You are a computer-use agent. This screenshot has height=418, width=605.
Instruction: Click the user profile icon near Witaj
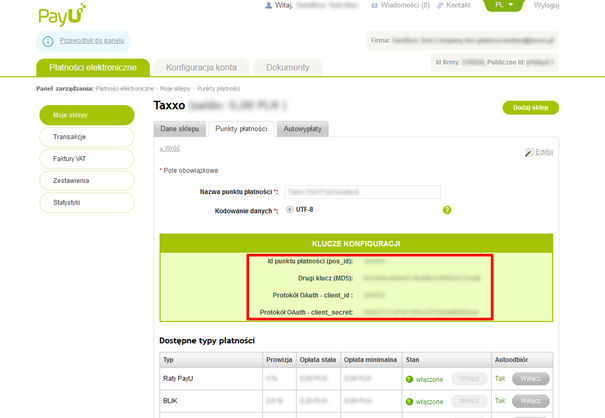point(268,5)
